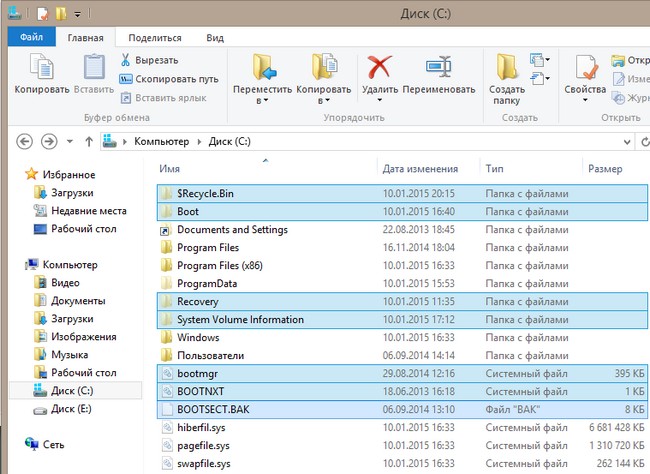The image size is (650, 474).
Task: Open the File (Файл) menu
Action: [31, 38]
